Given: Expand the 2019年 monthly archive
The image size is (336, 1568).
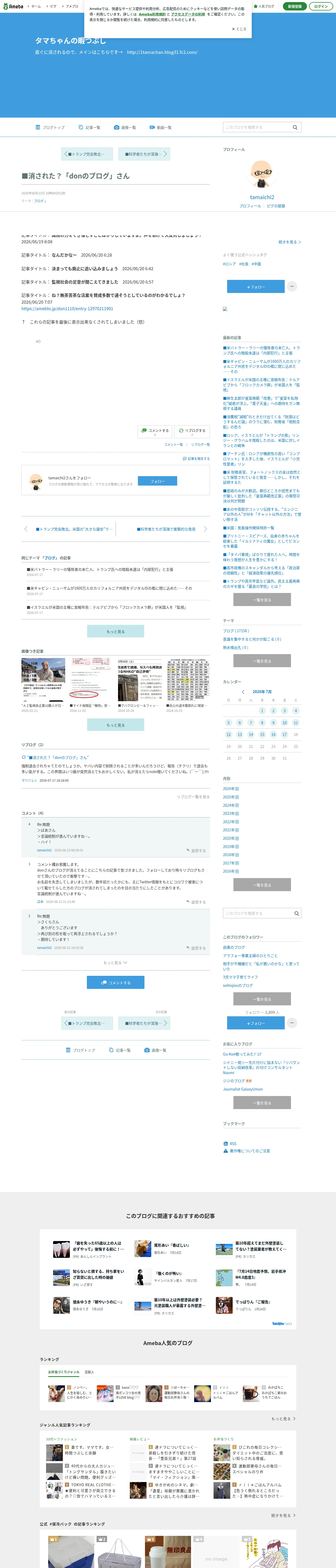Looking at the screenshot, I should click(231, 846).
